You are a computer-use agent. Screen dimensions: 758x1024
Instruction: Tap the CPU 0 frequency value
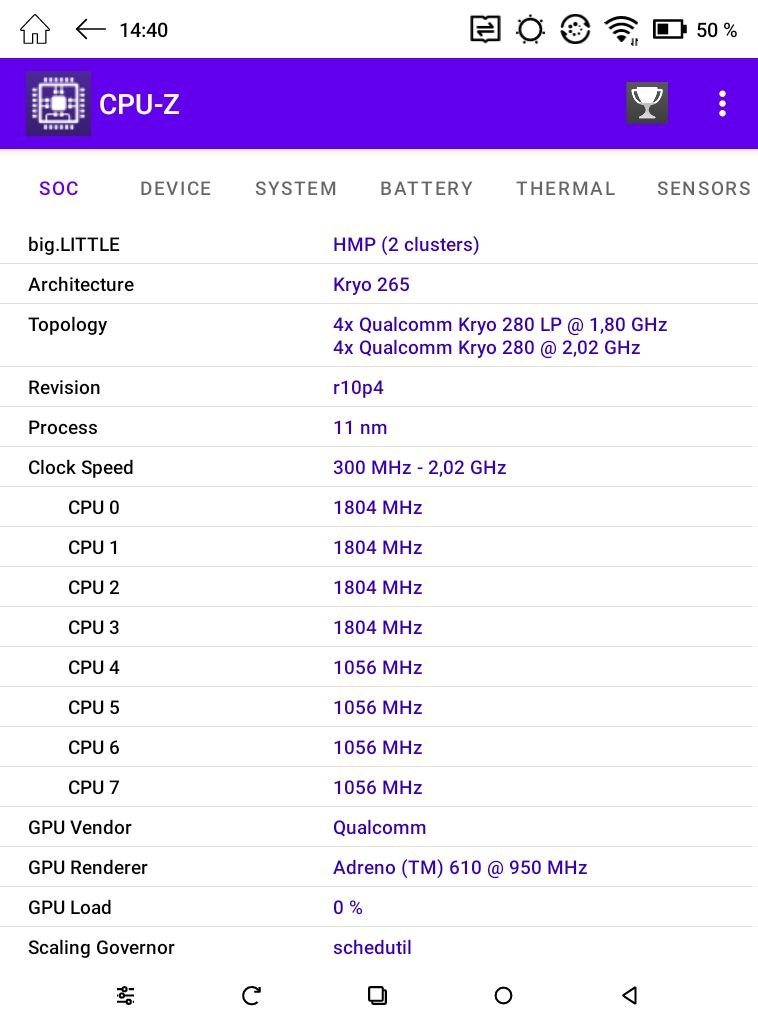tap(378, 507)
